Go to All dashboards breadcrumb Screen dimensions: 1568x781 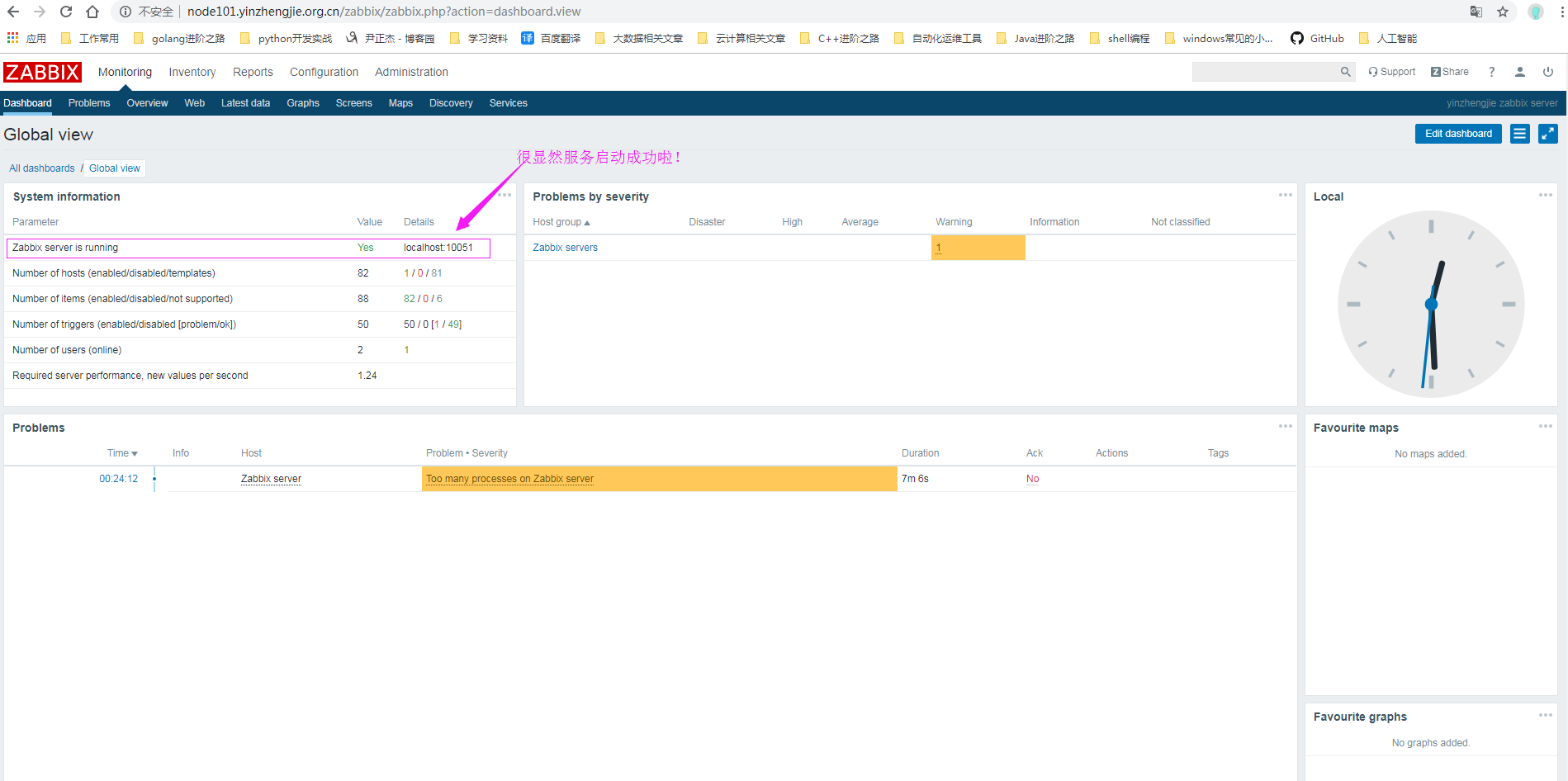42,168
